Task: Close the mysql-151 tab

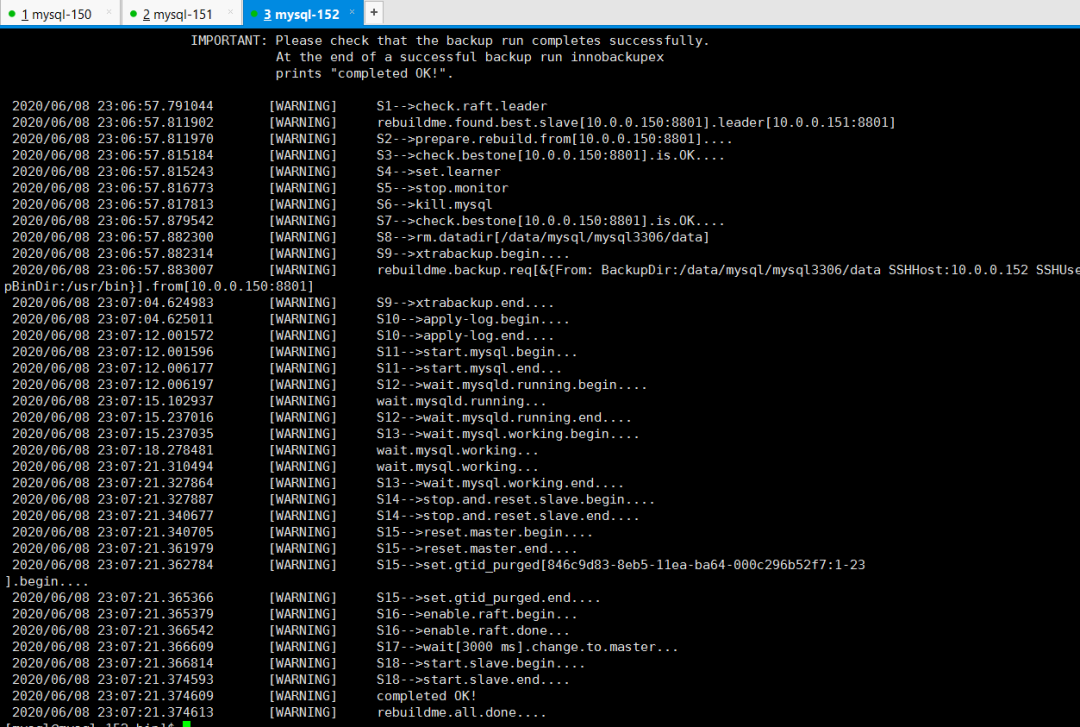Action: [230, 12]
